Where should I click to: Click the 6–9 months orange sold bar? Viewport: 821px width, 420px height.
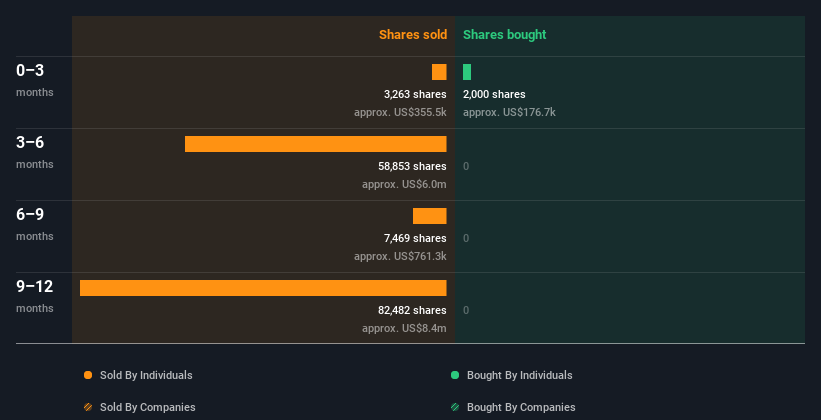click(x=430, y=216)
